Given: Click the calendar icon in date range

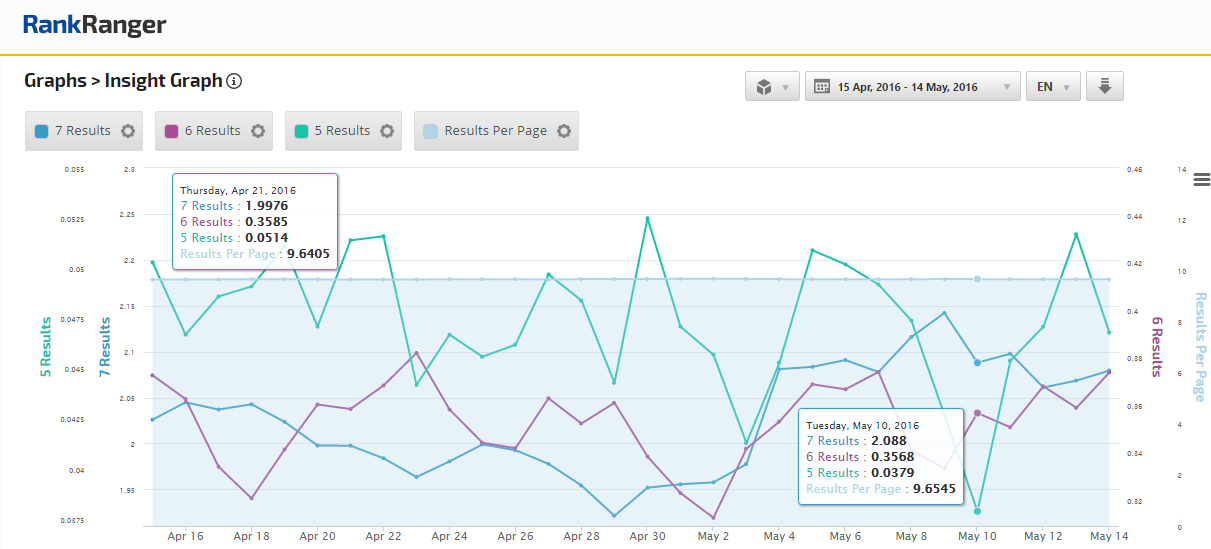Looking at the screenshot, I should pyautogui.click(x=822, y=87).
